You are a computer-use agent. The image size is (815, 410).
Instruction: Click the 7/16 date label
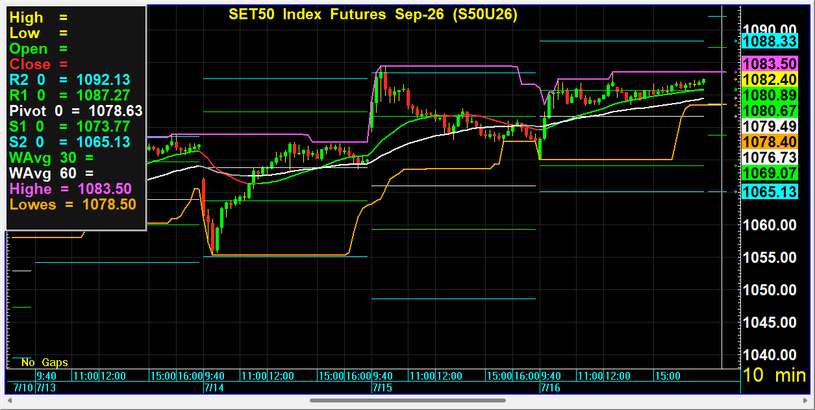tap(551, 388)
